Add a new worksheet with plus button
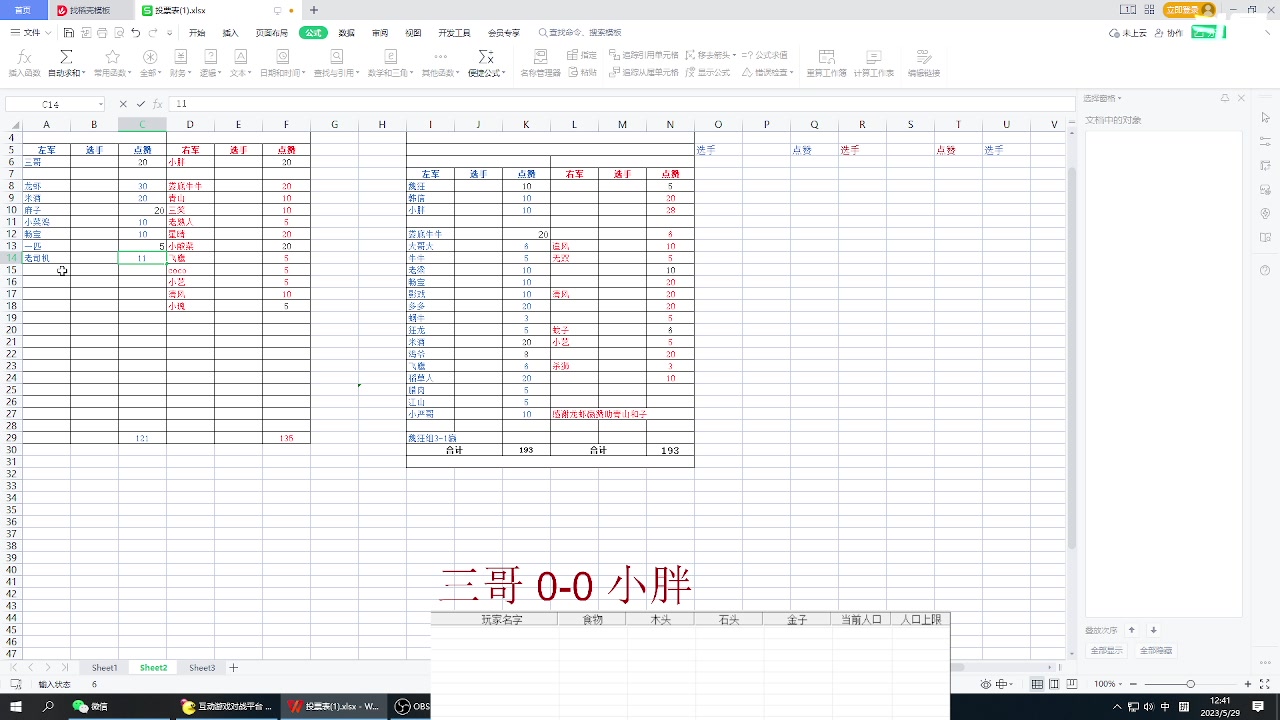 coord(232,667)
